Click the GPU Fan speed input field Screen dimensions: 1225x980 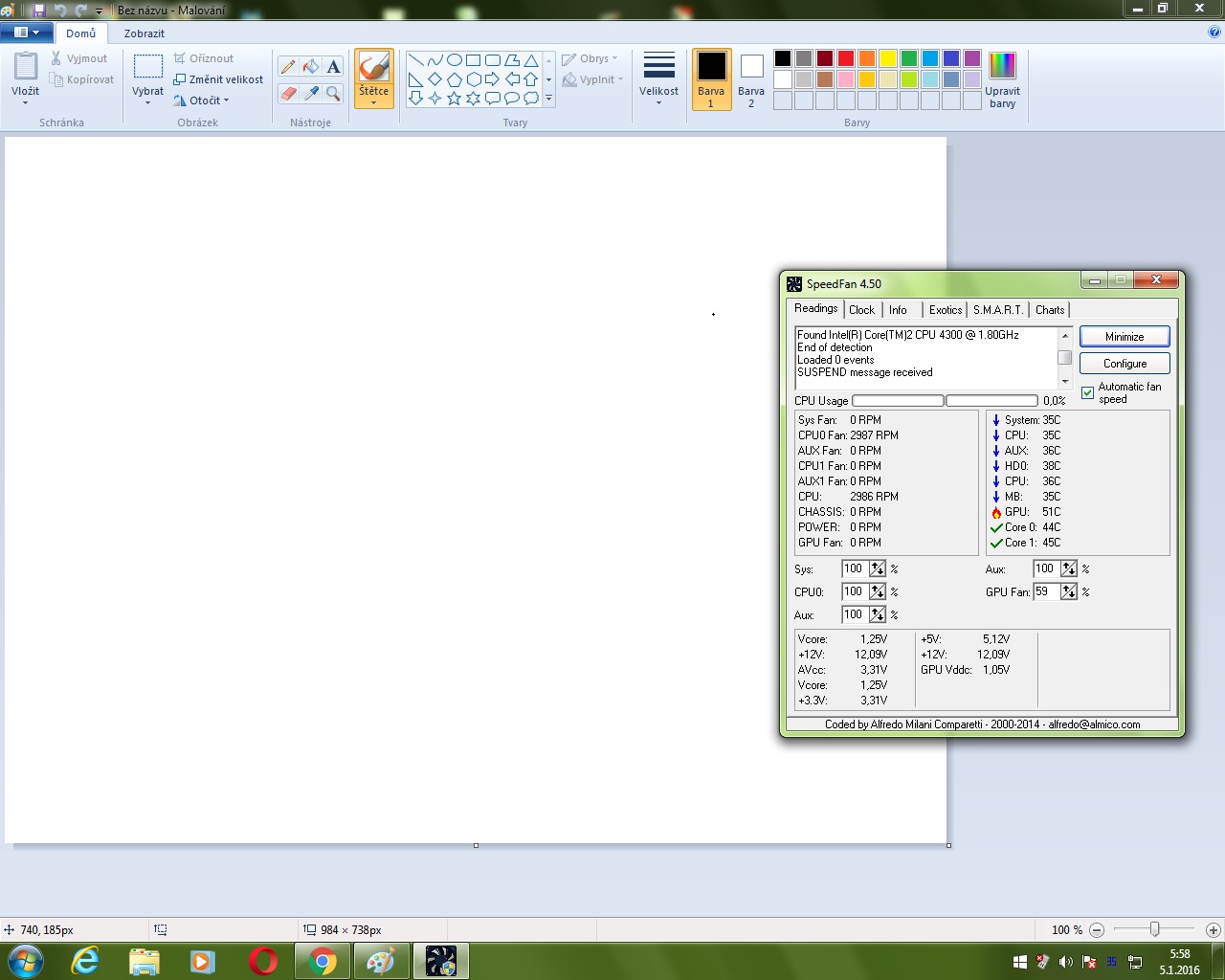point(1045,592)
